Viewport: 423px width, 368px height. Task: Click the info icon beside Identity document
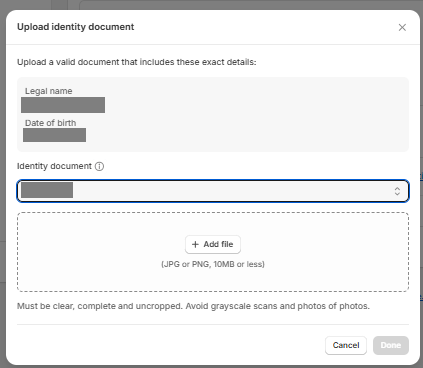pyautogui.click(x=99, y=166)
